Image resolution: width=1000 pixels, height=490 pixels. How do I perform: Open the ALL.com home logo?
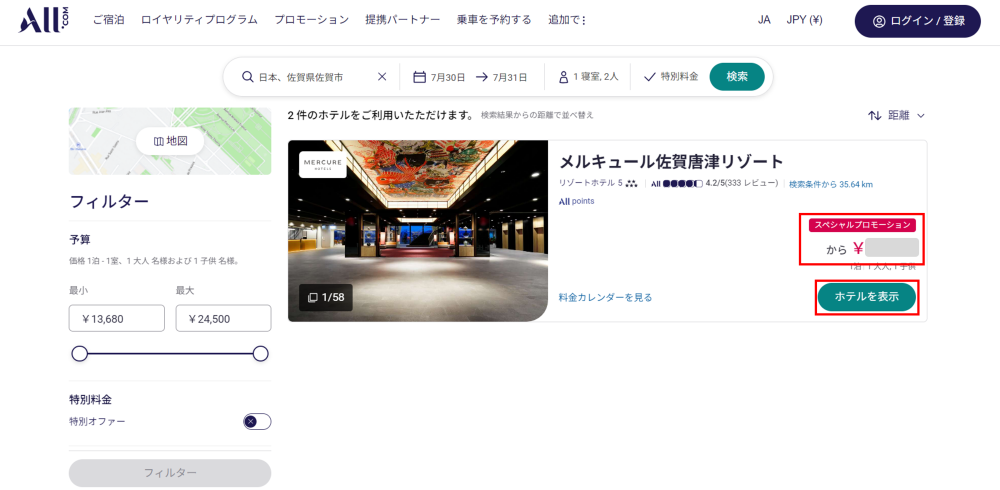[44, 20]
